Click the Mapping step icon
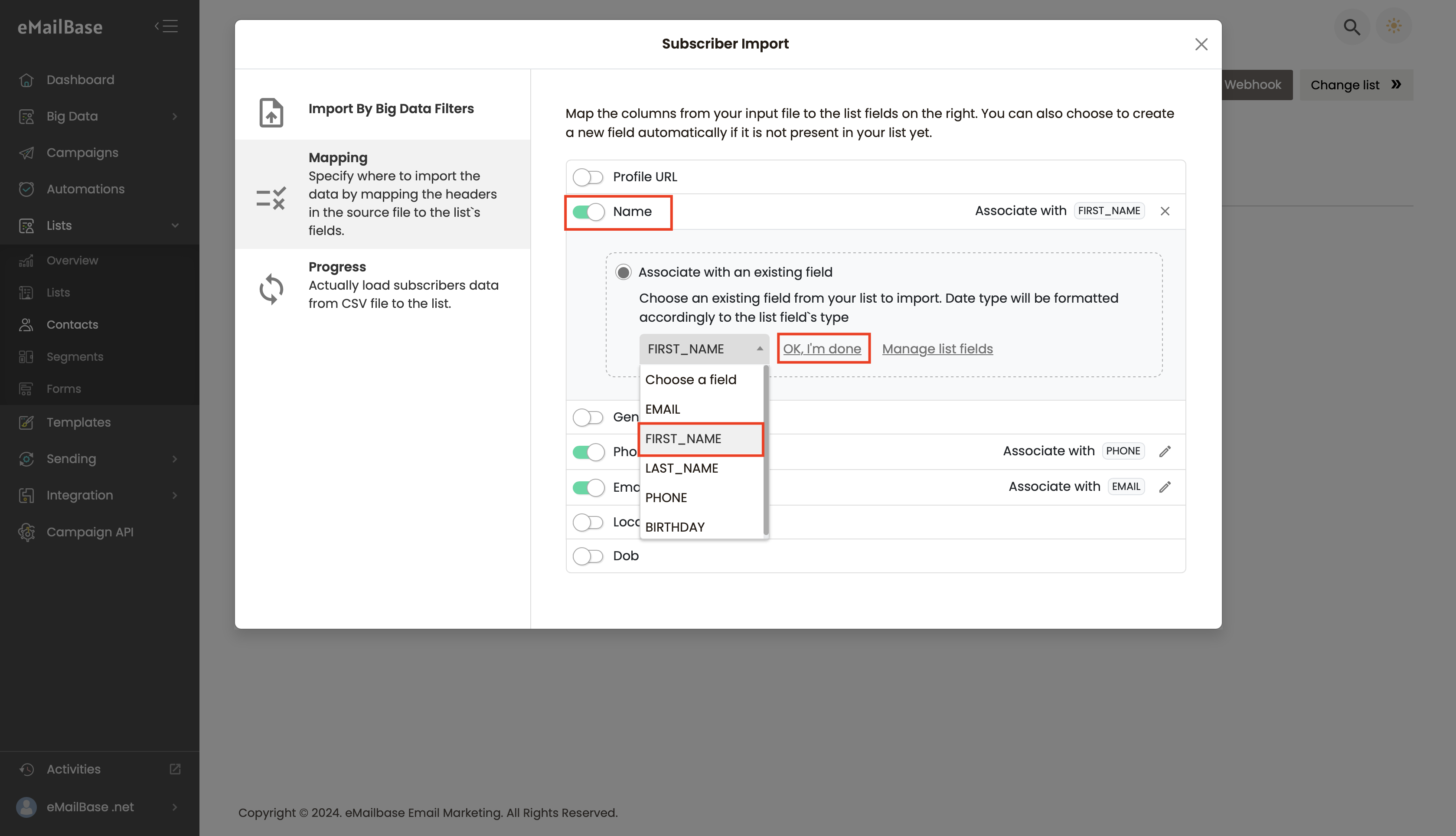The image size is (1456, 836). (271, 199)
